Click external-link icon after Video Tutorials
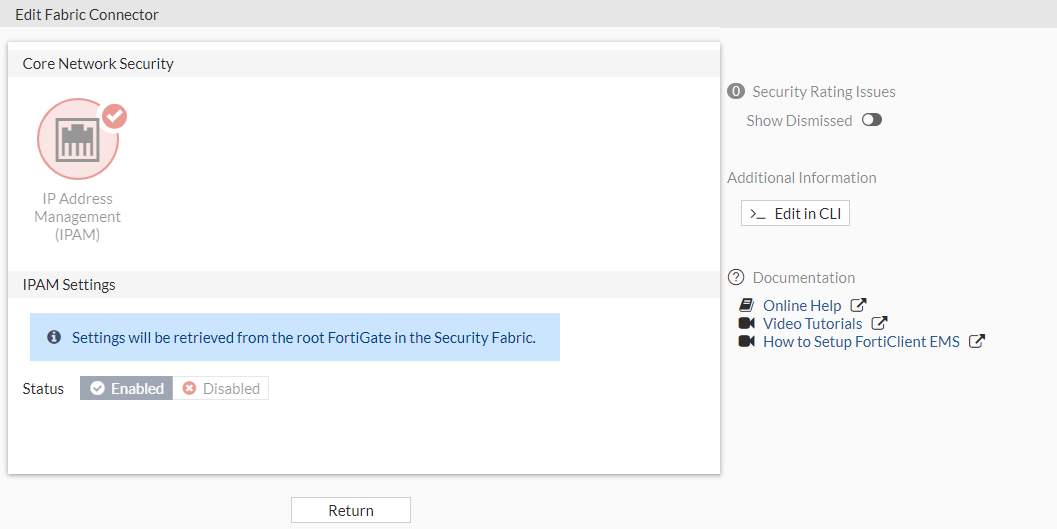 click(879, 323)
